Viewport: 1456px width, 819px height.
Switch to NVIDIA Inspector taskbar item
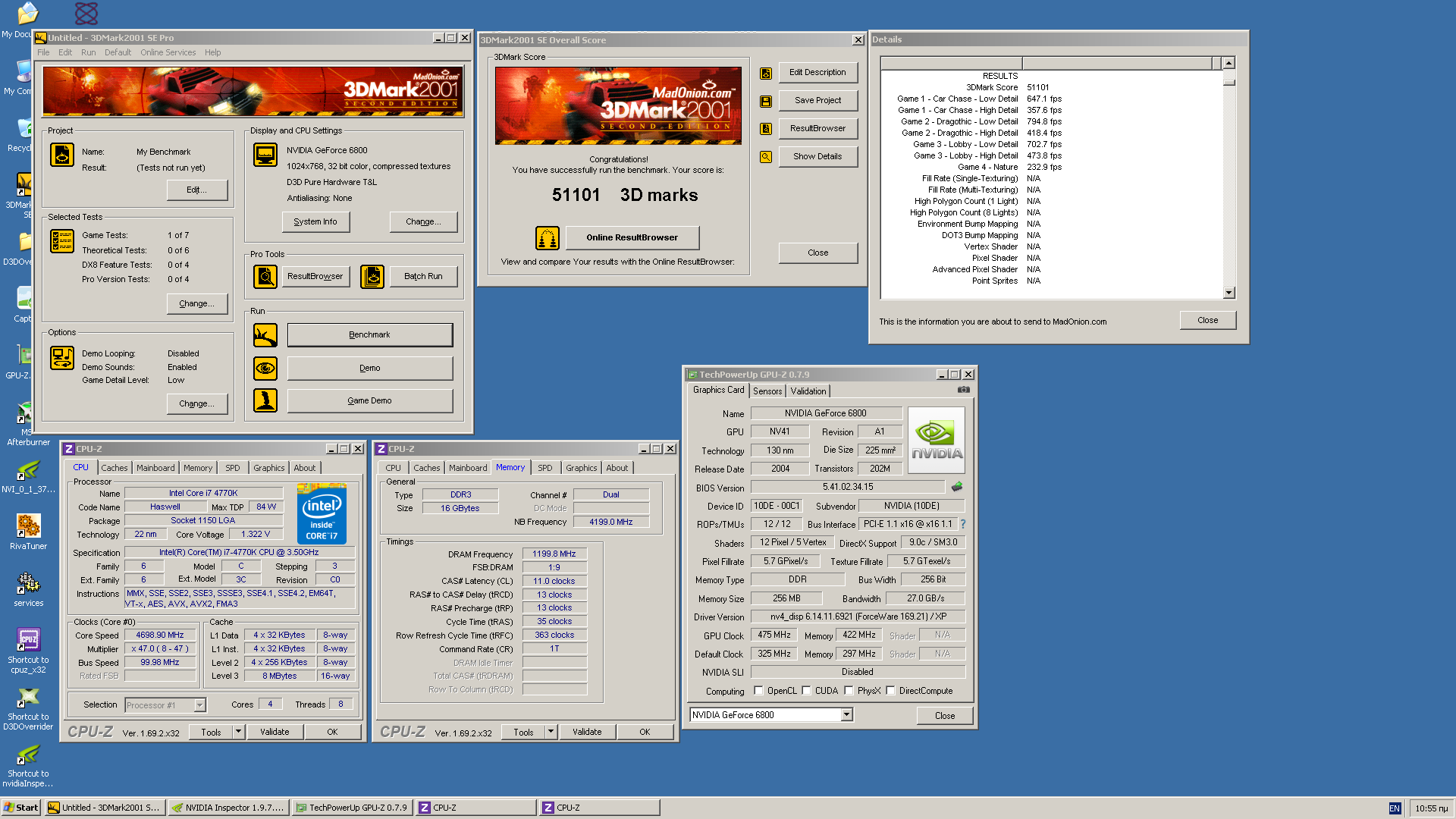click(x=228, y=808)
